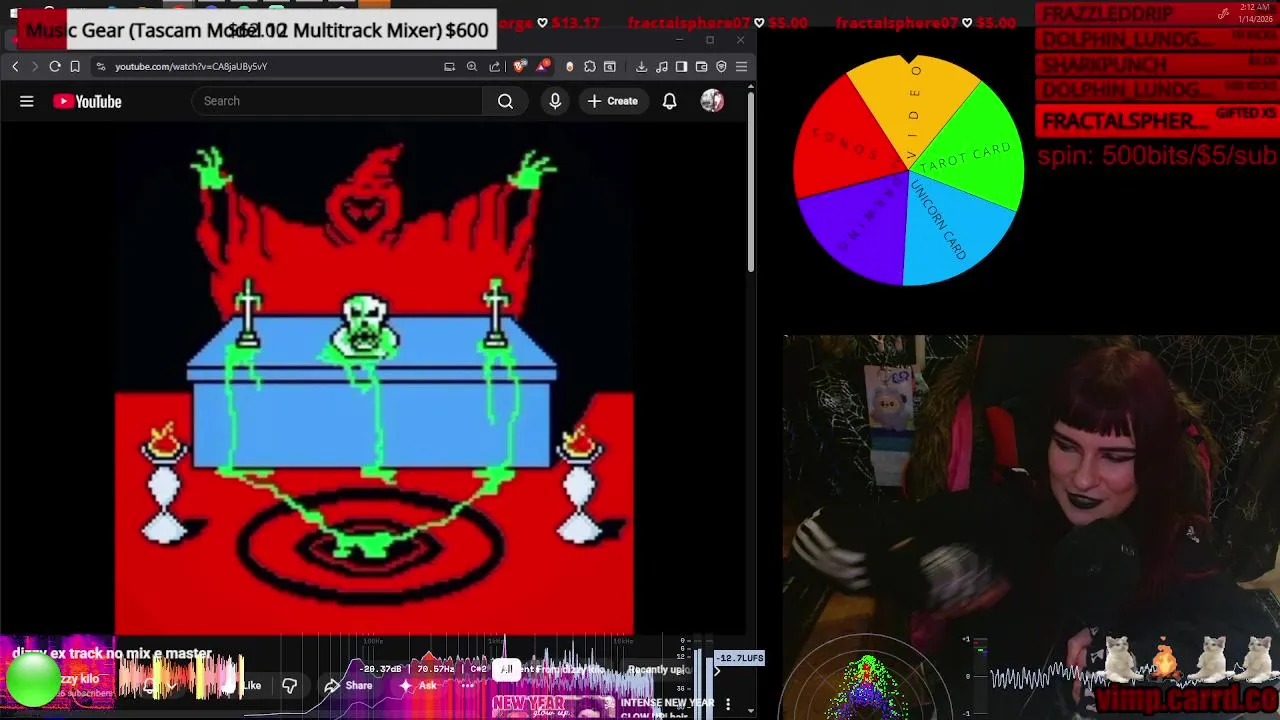
Task: Like the dizzy kilo video
Action: 243,685
